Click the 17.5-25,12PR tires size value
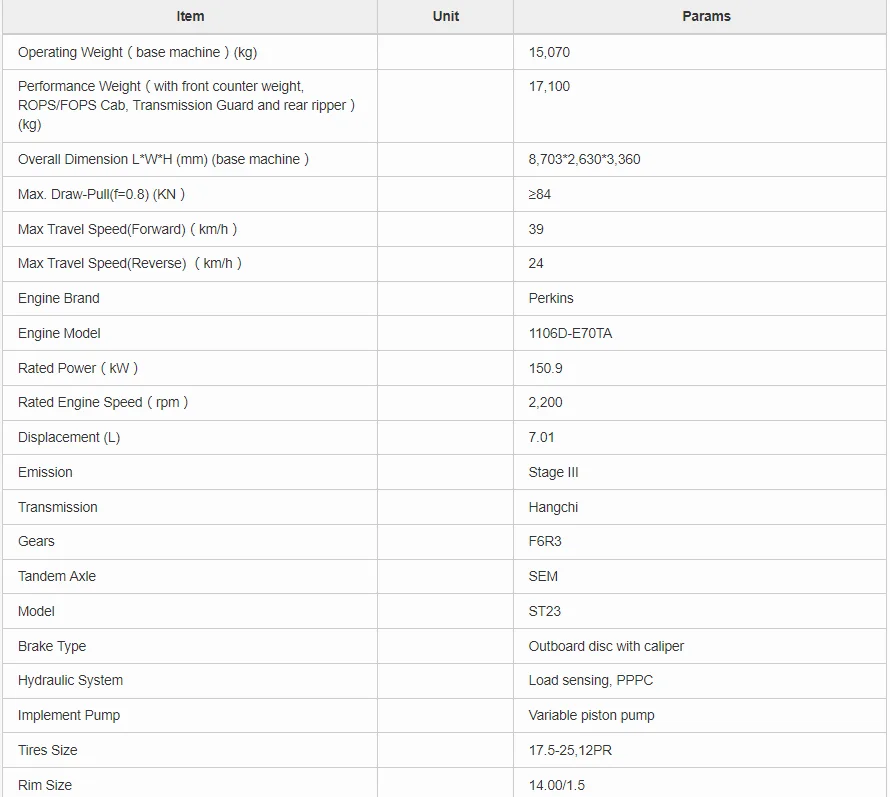The width and height of the screenshot is (890, 797). pyautogui.click(x=569, y=750)
